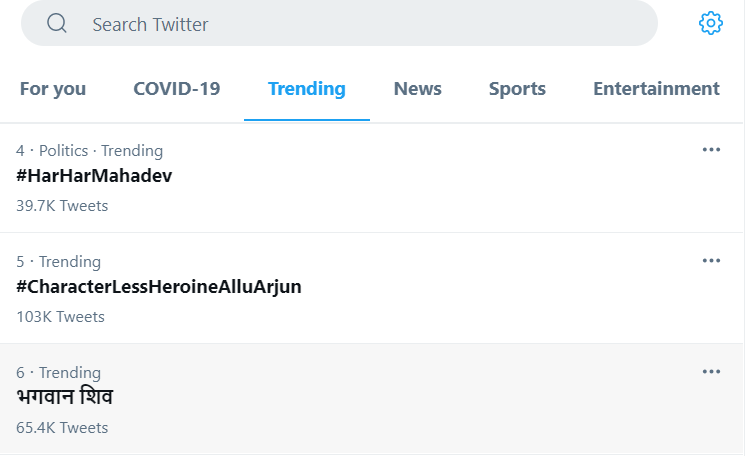This screenshot has height=456, width=747.
Task: Click the '4 · Politics · Trending' label
Action: pos(90,151)
